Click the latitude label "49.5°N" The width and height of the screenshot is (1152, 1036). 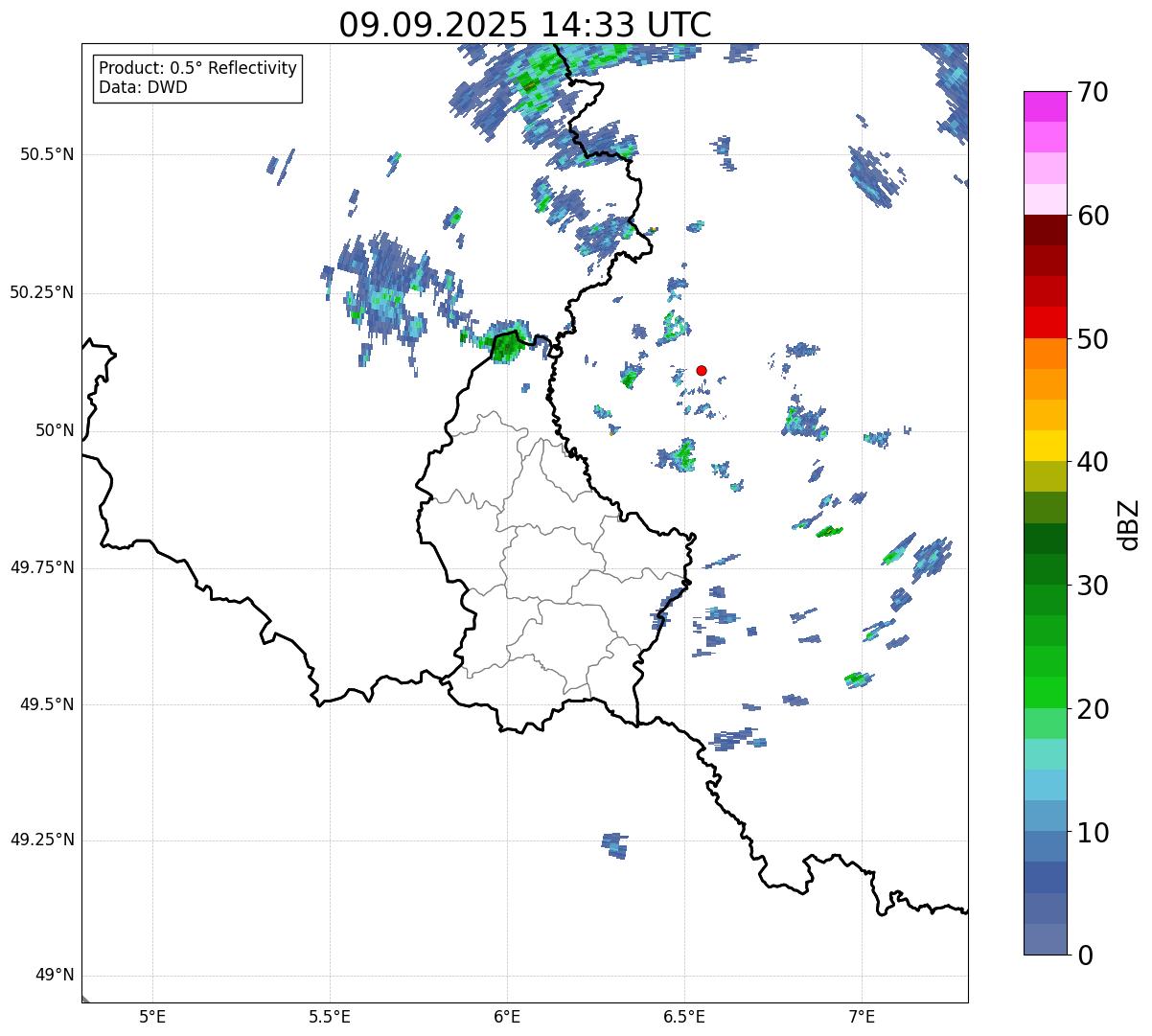[47, 704]
